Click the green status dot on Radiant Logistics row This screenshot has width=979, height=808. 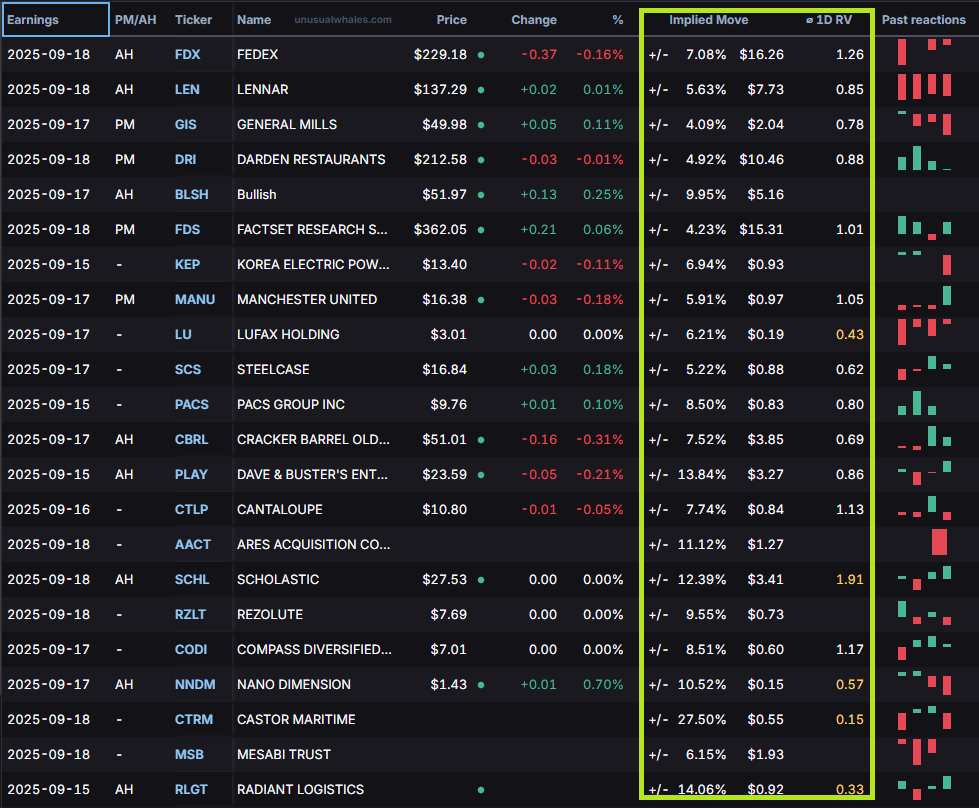tap(481, 790)
